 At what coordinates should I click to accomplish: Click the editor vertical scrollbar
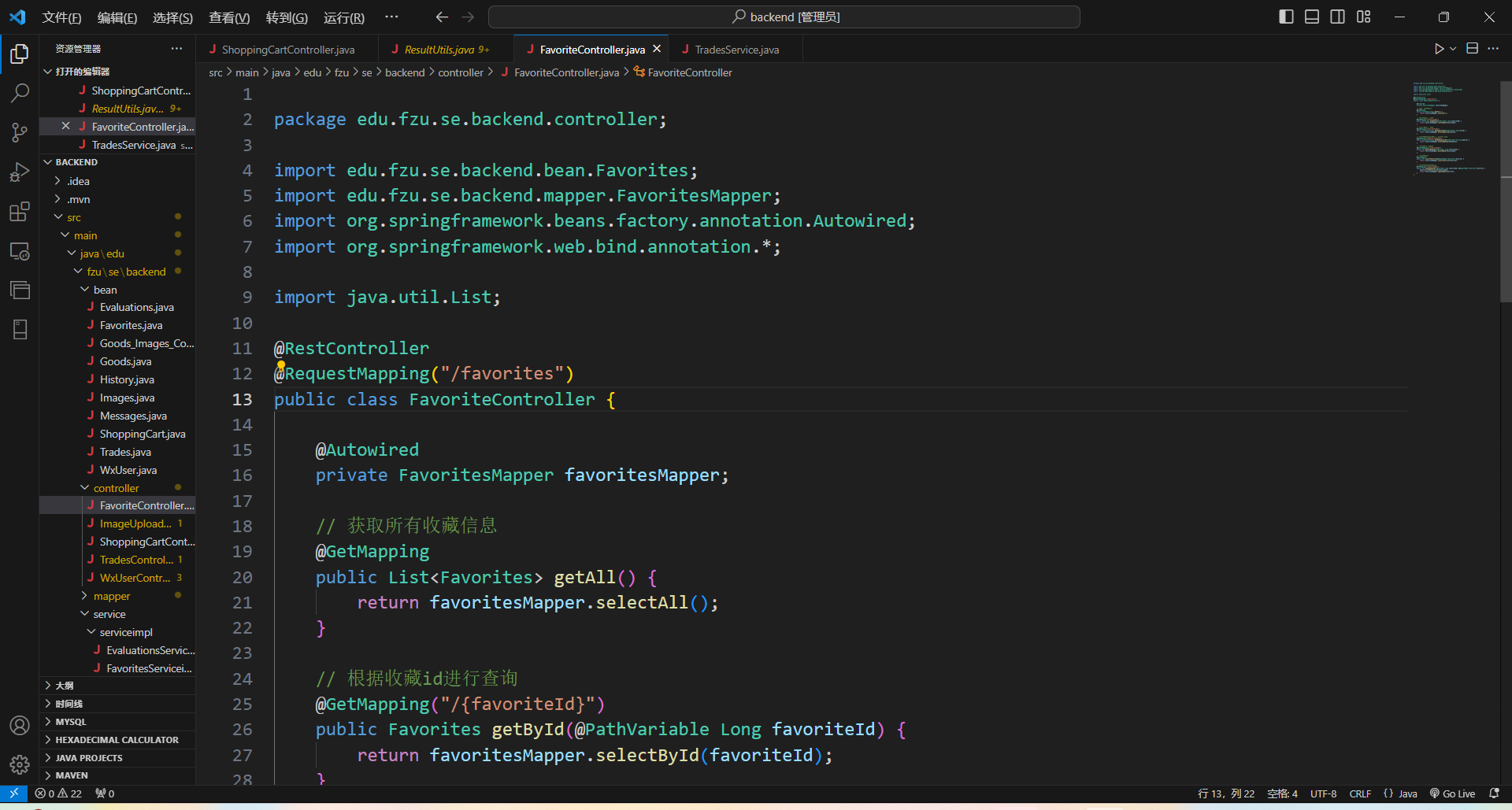pos(1506,191)
